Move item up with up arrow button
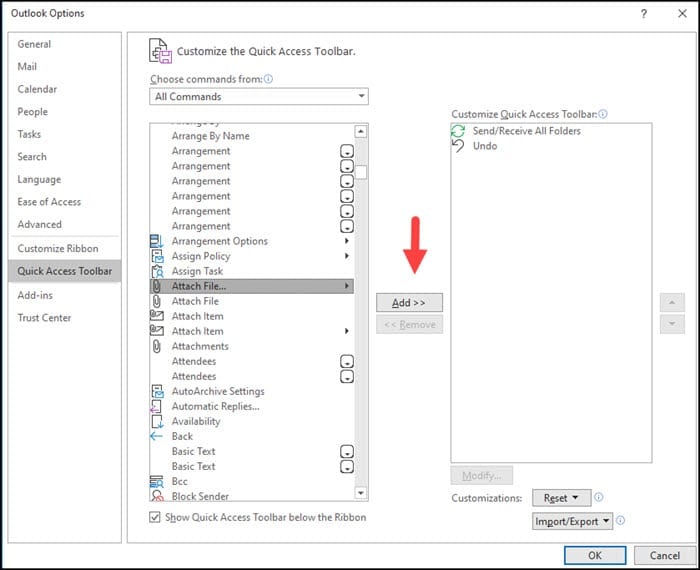700x570 pixels. tap(672, 303)
